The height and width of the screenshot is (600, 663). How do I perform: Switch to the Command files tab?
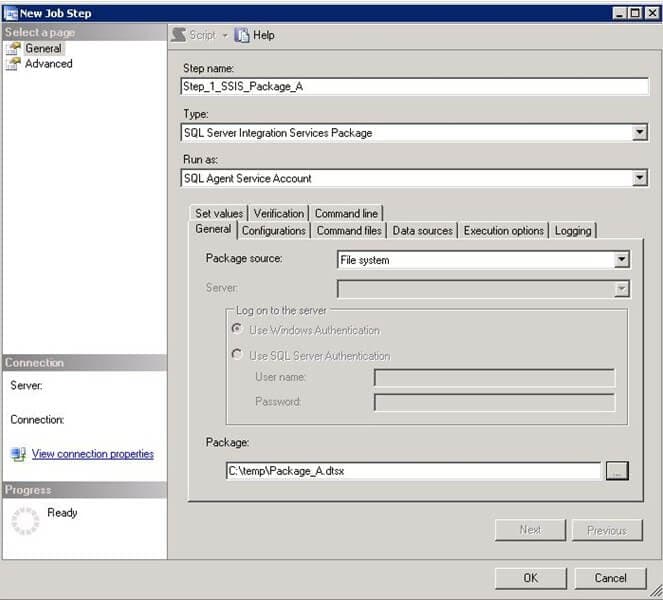[x=349, y=230]
